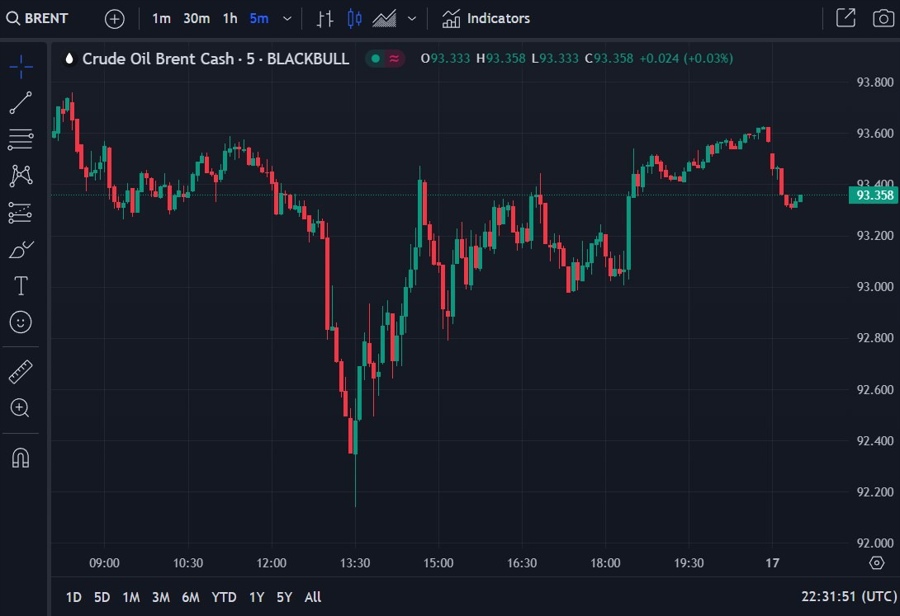Select the crosshair cursor tool
Viewport: 900px width, 616px height.
coord(21,67)
